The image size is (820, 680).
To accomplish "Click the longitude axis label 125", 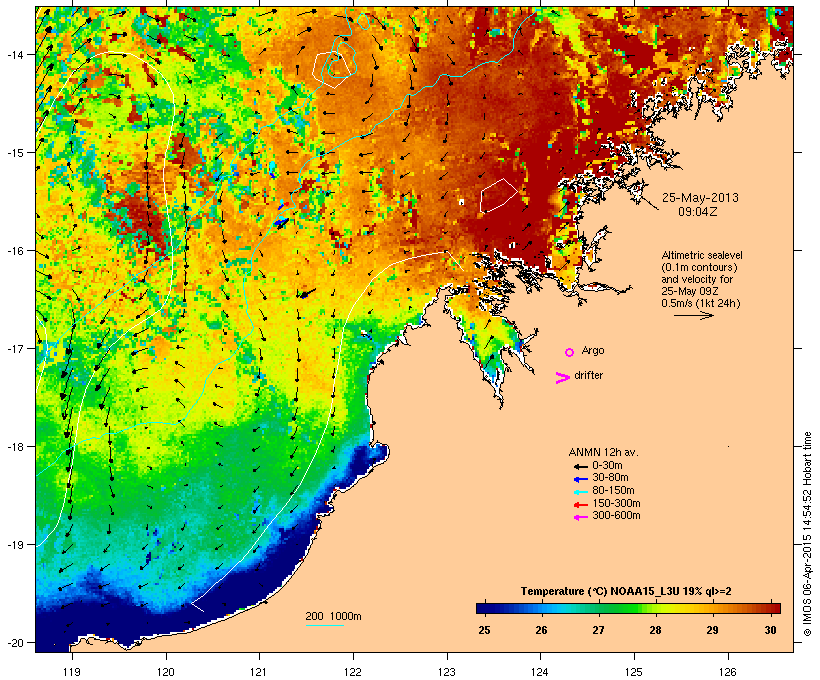I will click(x=634, y=672).
